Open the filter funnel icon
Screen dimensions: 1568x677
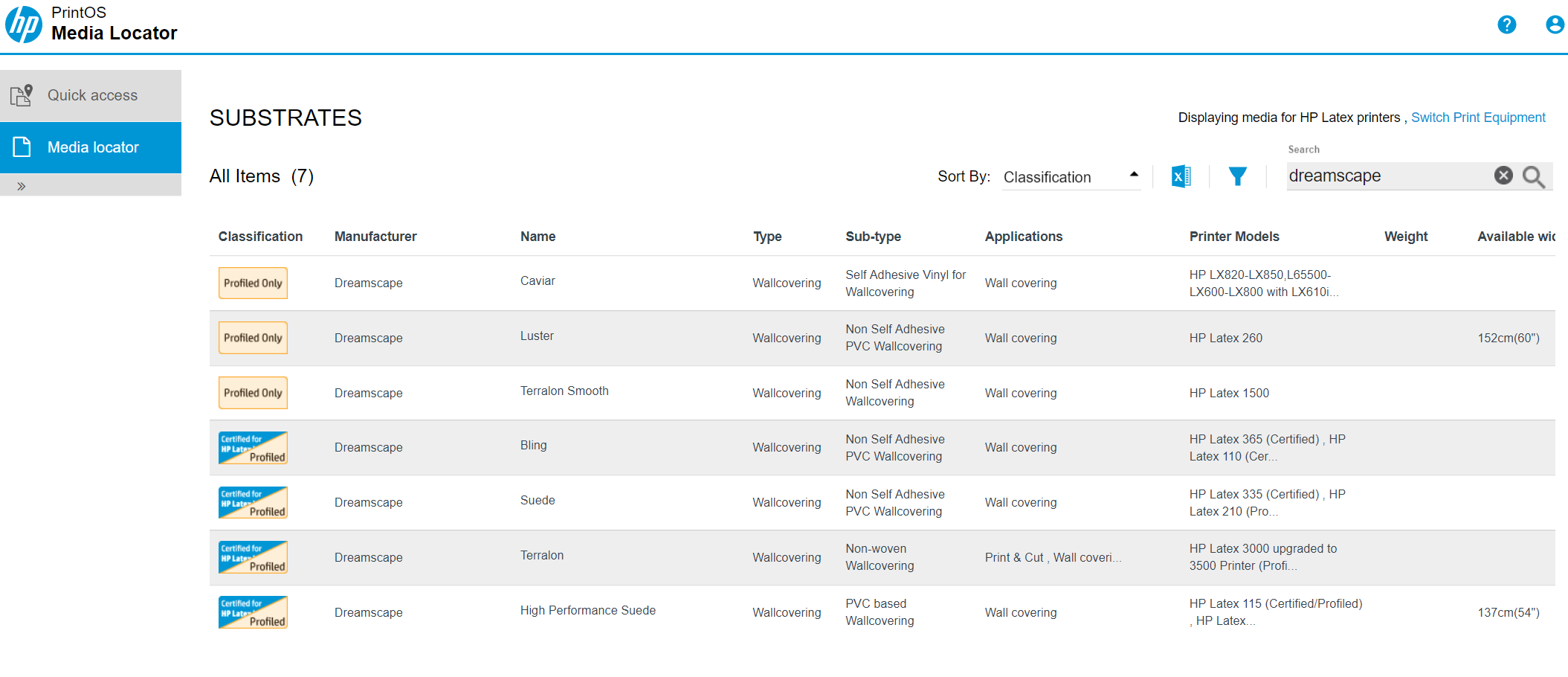click(x=1237, y=176)
